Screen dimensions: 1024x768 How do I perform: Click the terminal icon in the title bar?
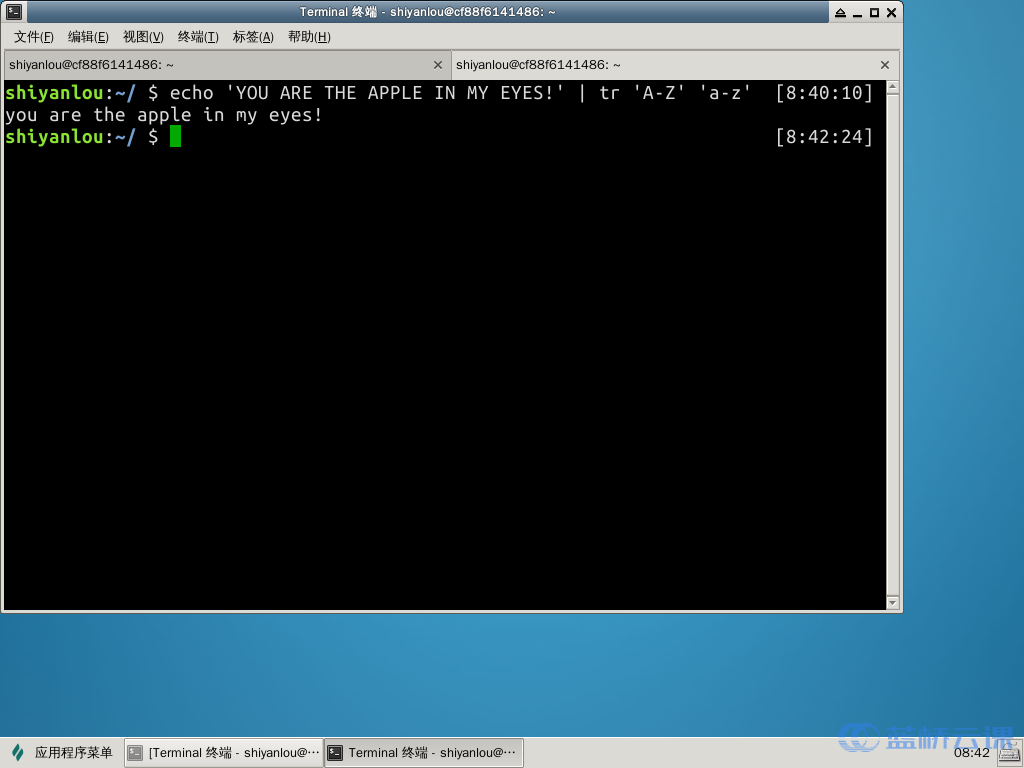[x=12, y=12]
